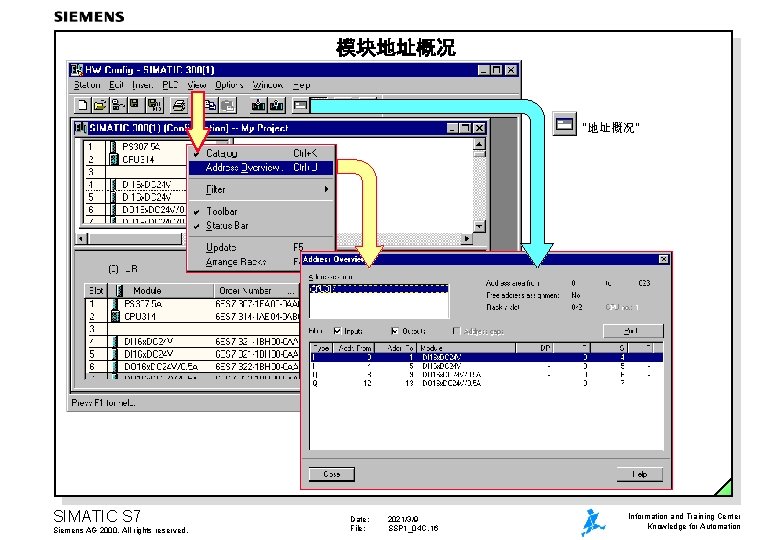Click the Module column header in address table
Screen dimensions: 780x540
(466, 348)
